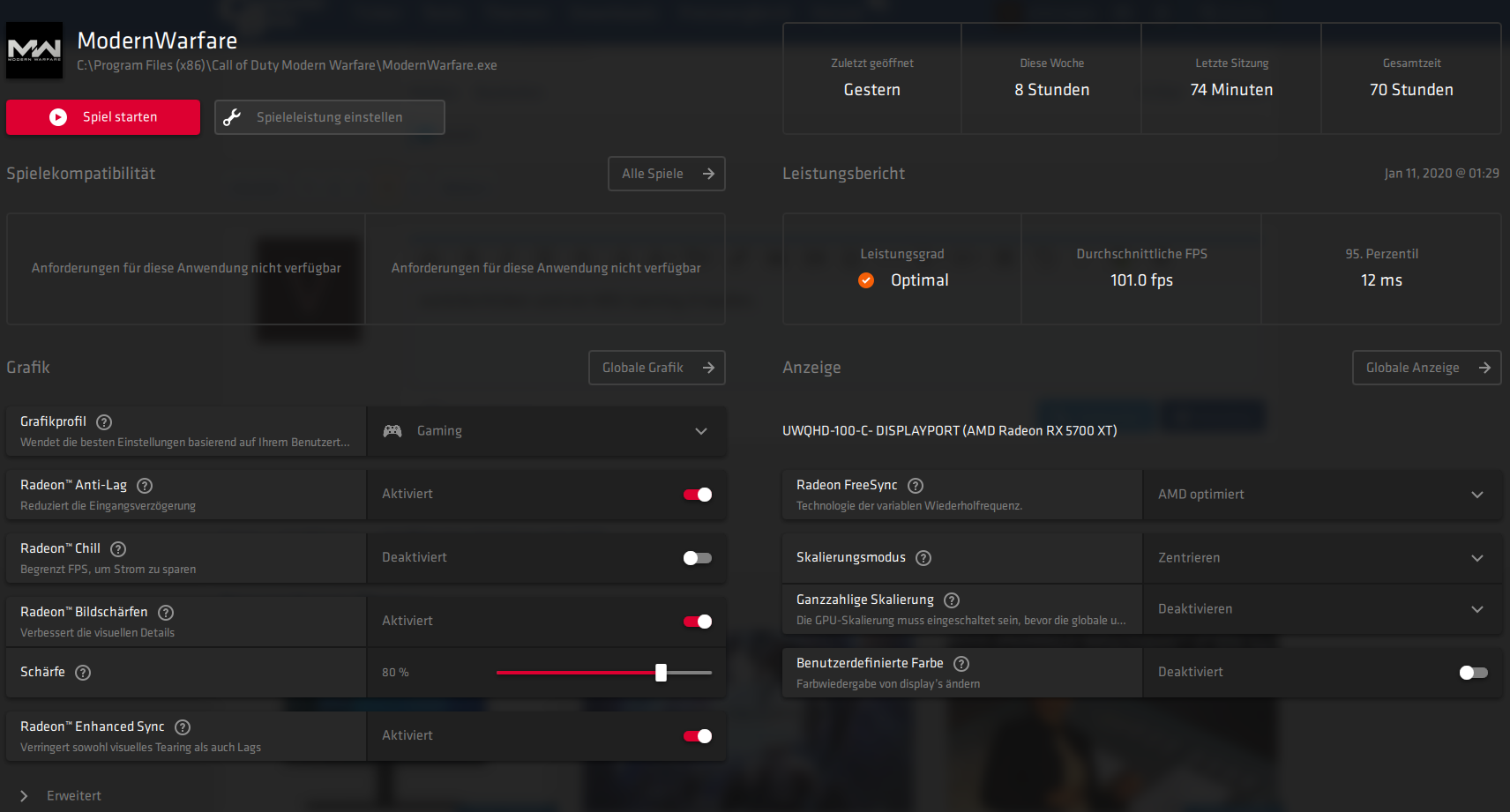Click the play icon in Spiel starten
1510x812 pixels.
tap(58, 117)
